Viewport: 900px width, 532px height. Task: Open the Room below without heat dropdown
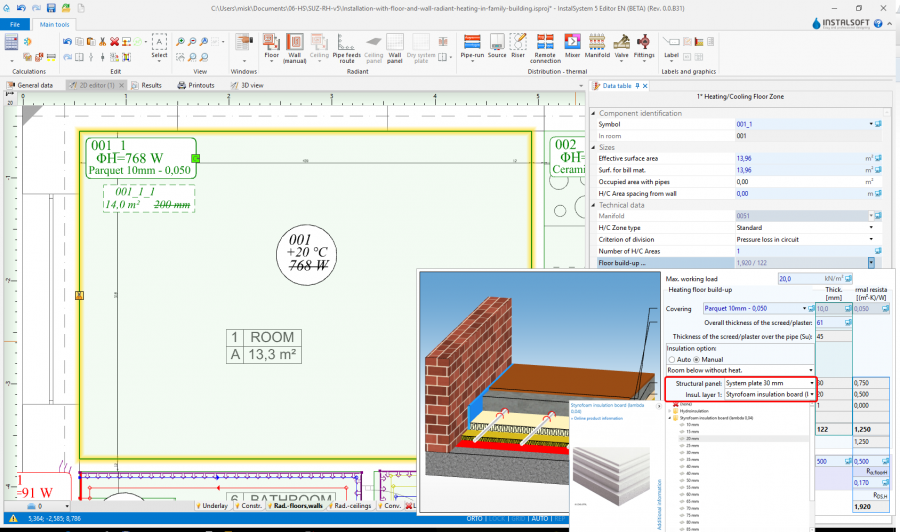[811, 370]
